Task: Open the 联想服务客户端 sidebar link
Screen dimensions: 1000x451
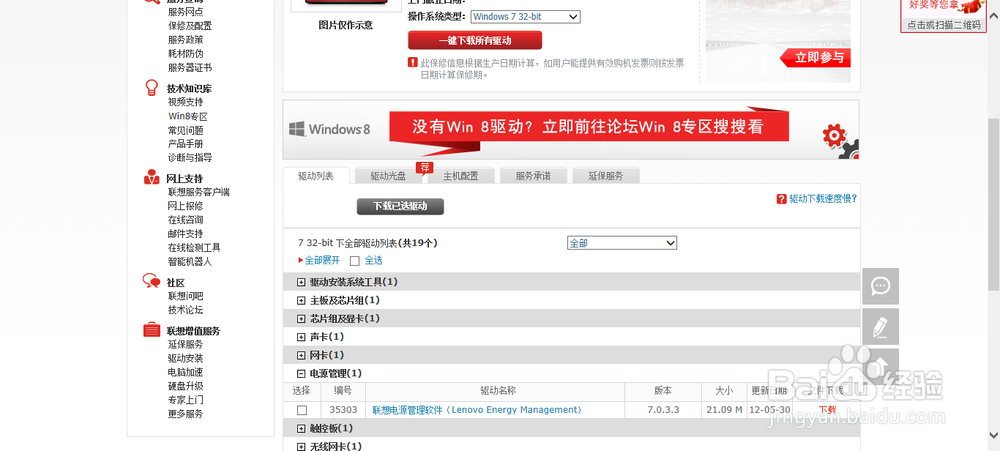Action: [199, 192]
